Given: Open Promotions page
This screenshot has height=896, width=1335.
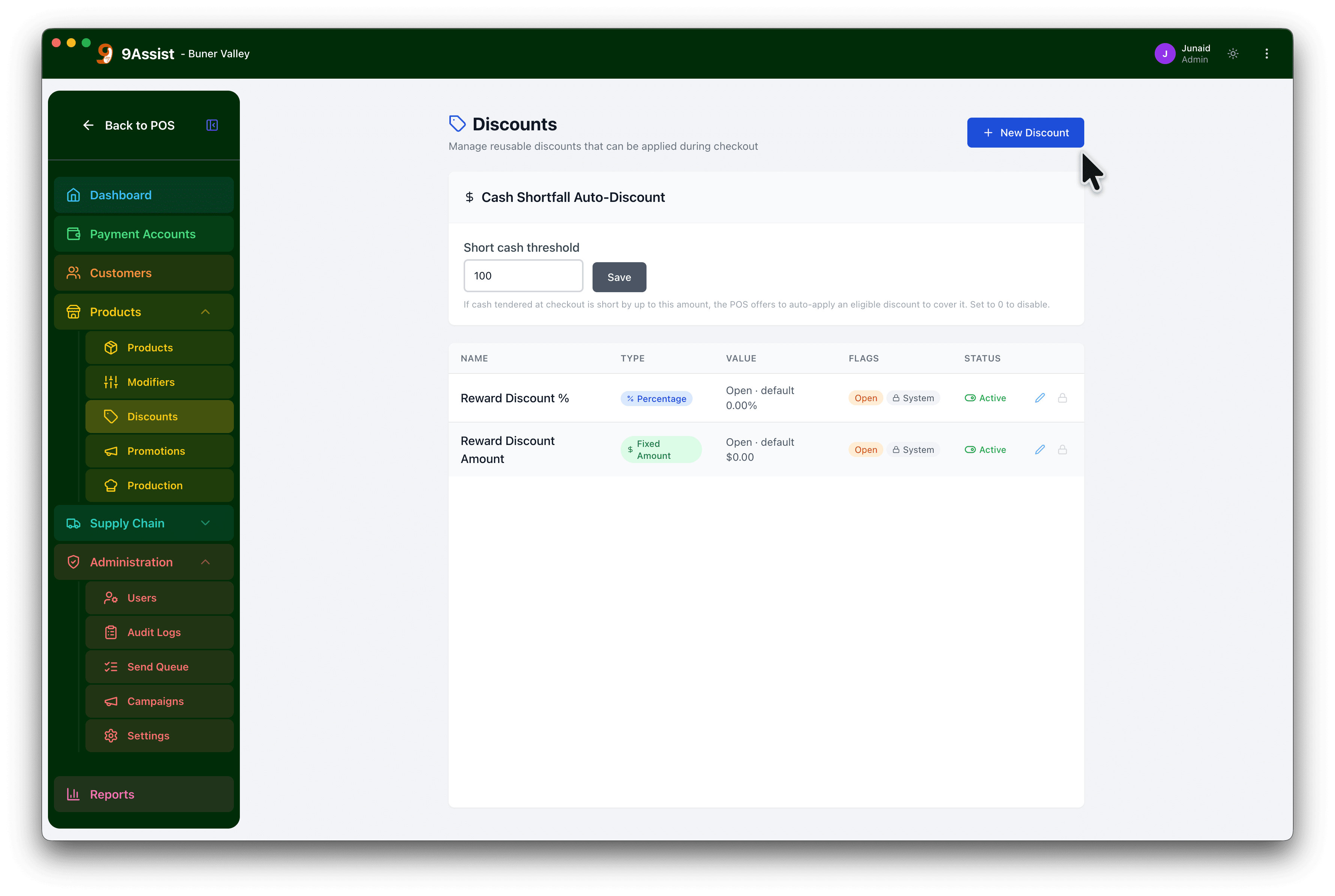Looking at the screenshot, I should coord(160,451).
